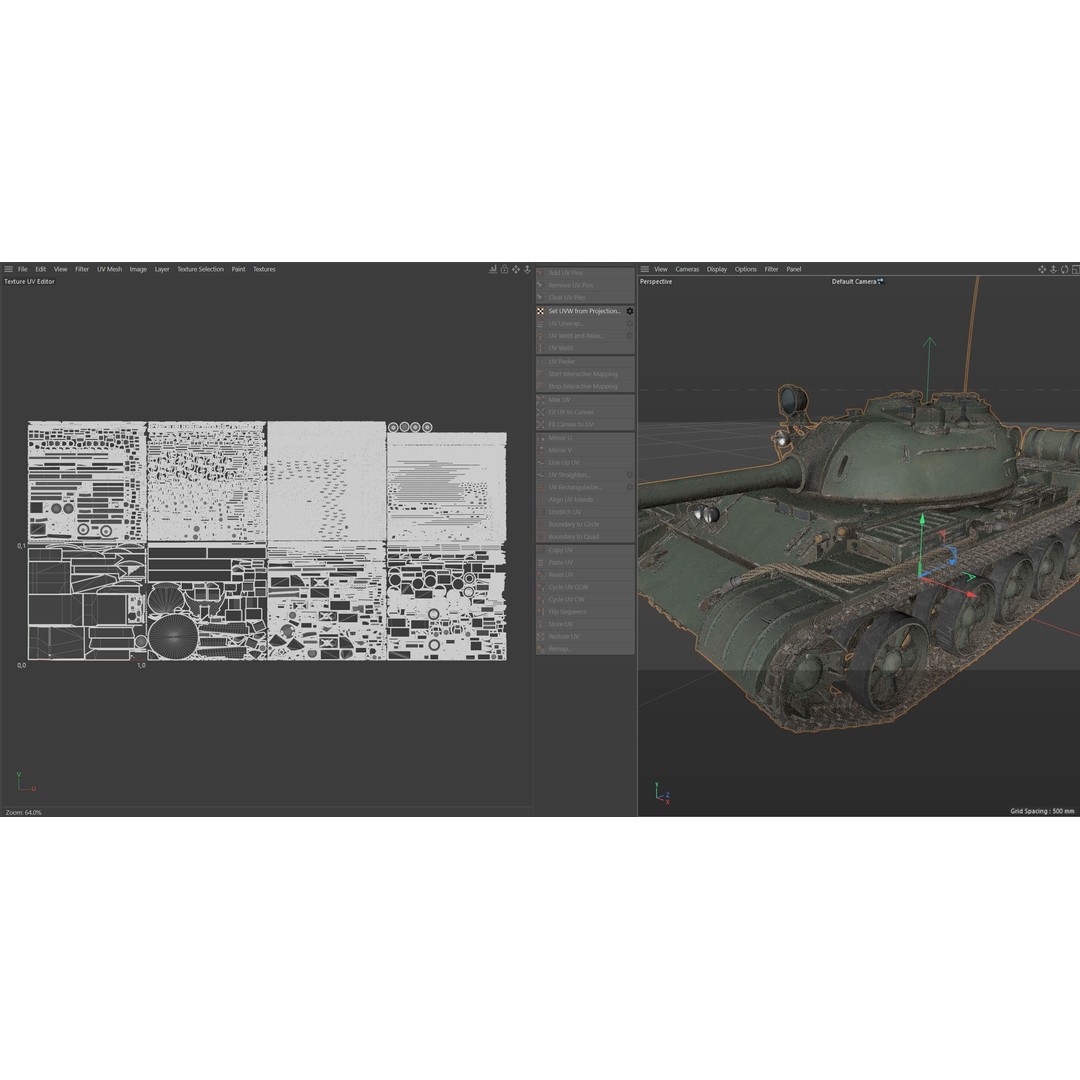Open the Texture Selection menu

pos(200,269)
